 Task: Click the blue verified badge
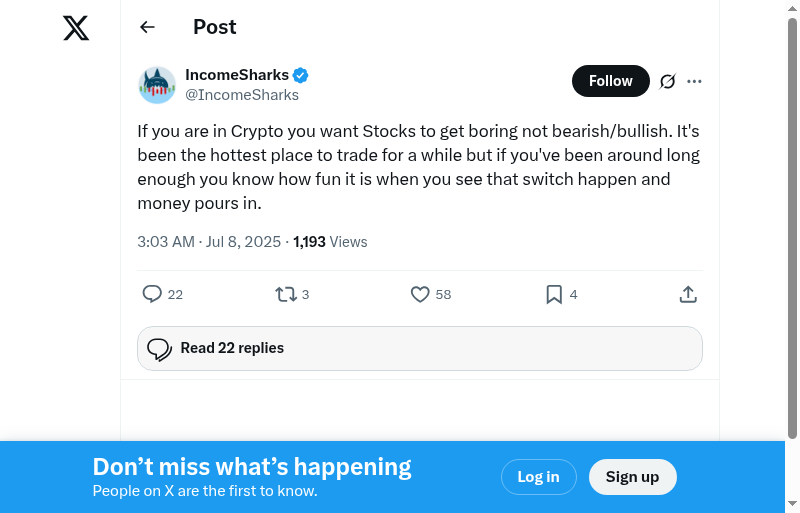tap(300, 75)
